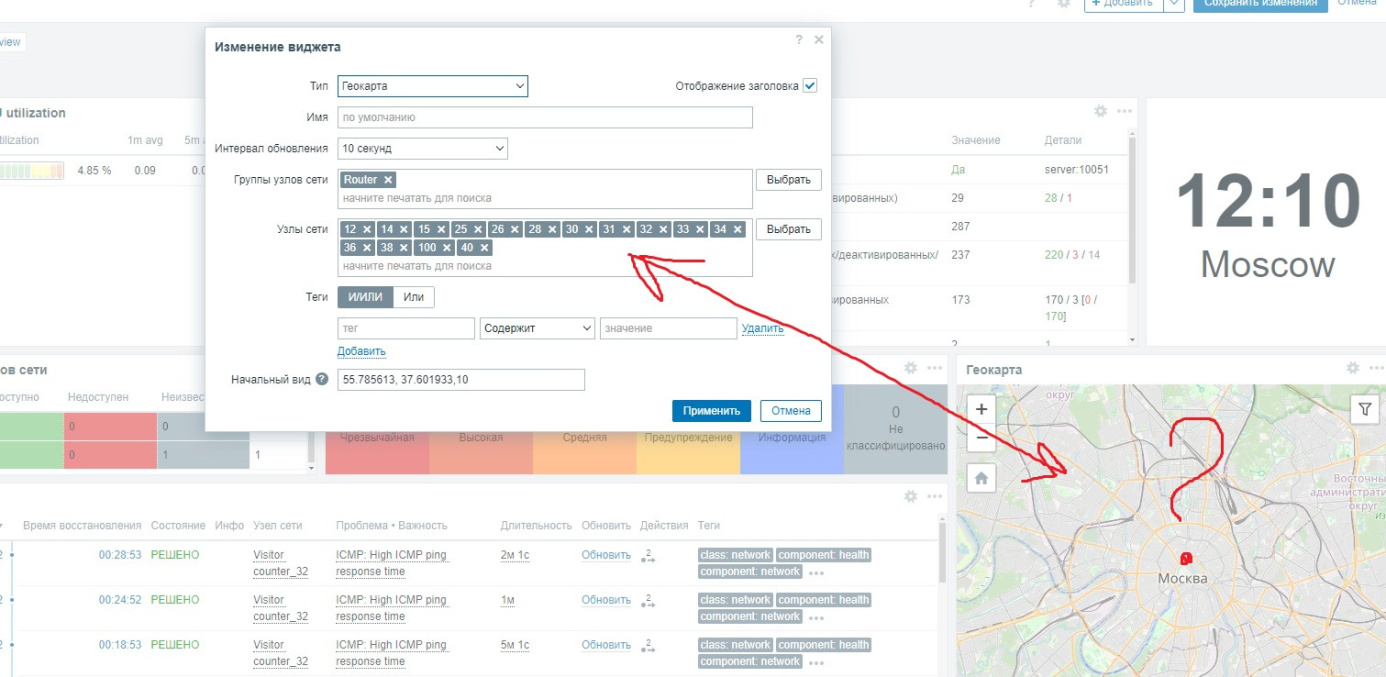Screen dimensions: 1386x677
Task: Click Выбрать for Узлы сети
Action: (x=789, y=230)
